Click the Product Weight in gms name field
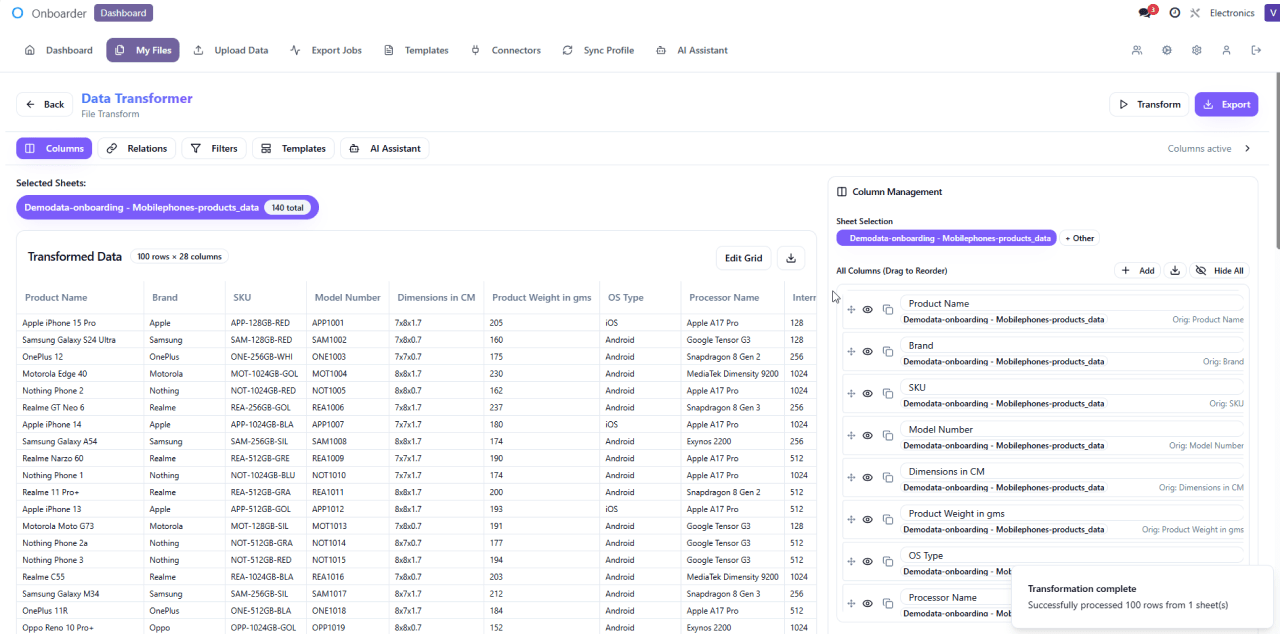Image resolution: width=1280 pixels, height=634 pixels. (1072, 513)
